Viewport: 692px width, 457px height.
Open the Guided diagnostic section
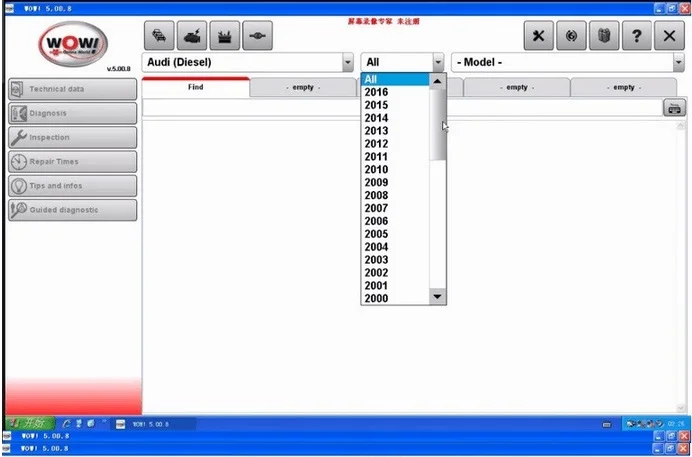pyautogui.click(x=73, y=210)
